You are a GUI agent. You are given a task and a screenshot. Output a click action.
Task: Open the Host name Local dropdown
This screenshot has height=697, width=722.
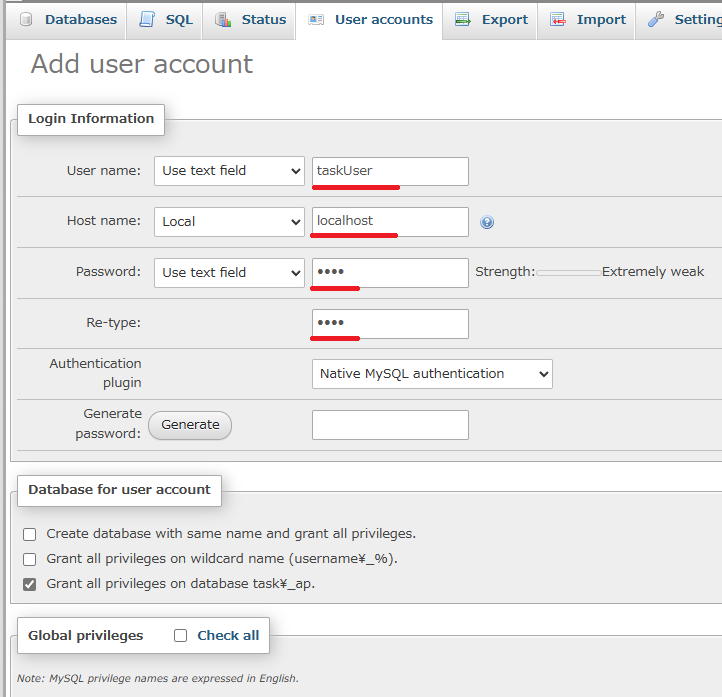[229, 221]
